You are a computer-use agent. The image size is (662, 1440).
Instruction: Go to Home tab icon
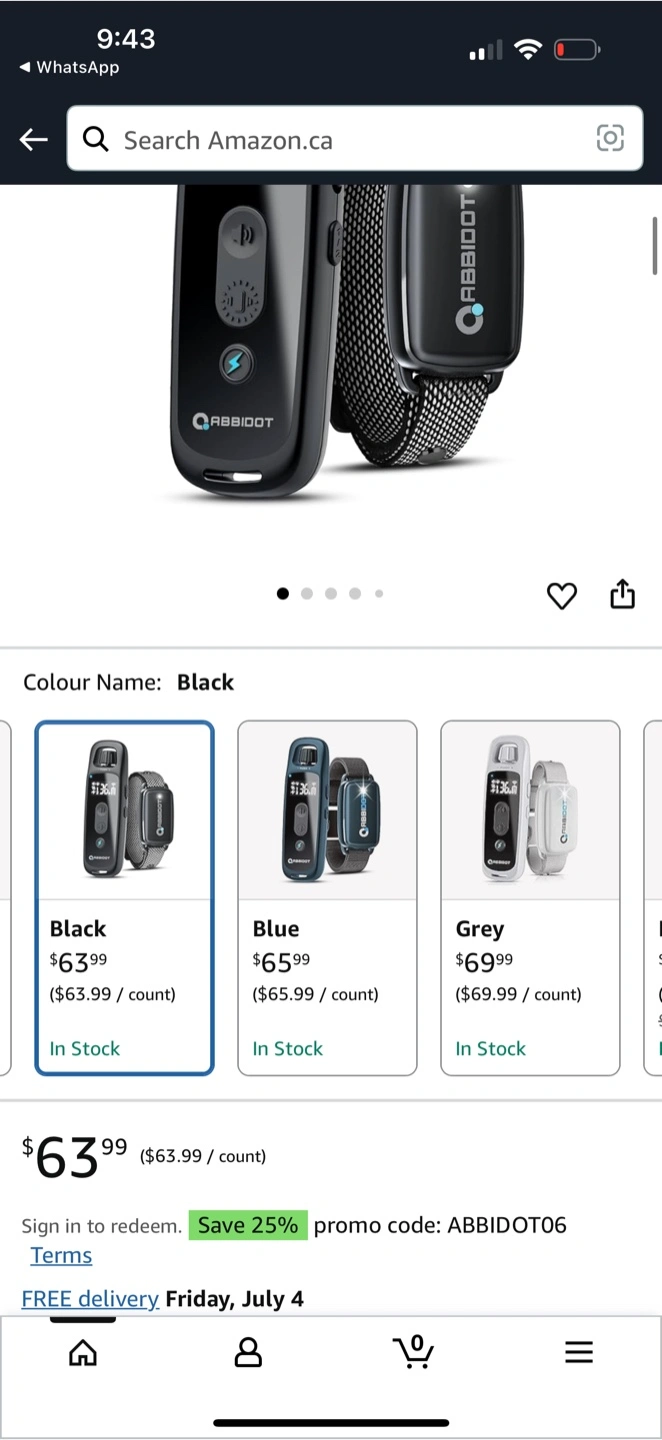click(83, 1353)
